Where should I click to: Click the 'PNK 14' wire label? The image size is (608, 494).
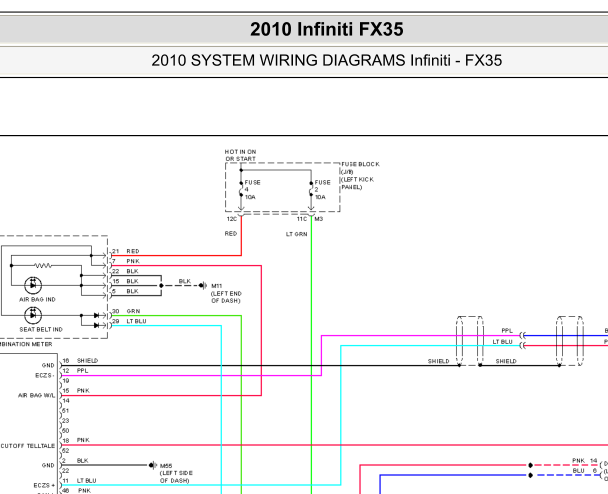585,461
